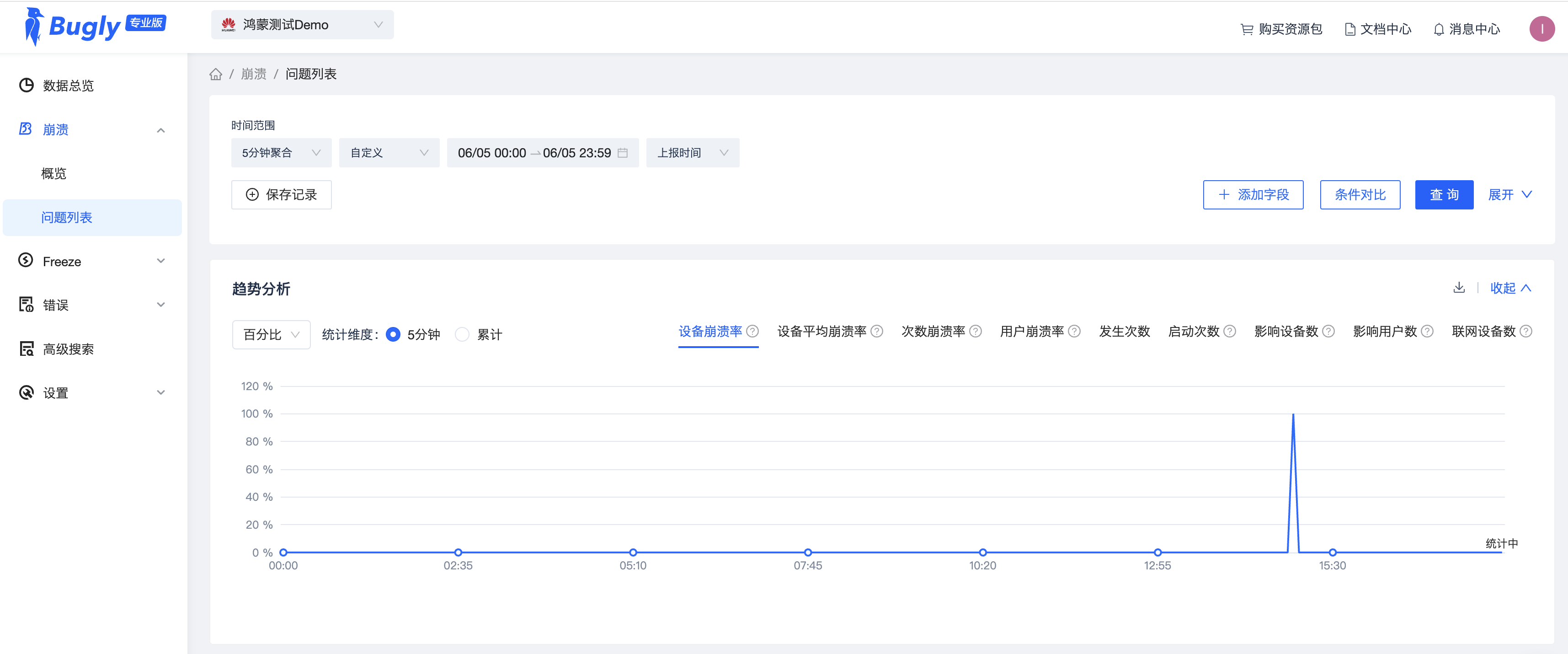Click the 购买资源包 link text

1290,29
